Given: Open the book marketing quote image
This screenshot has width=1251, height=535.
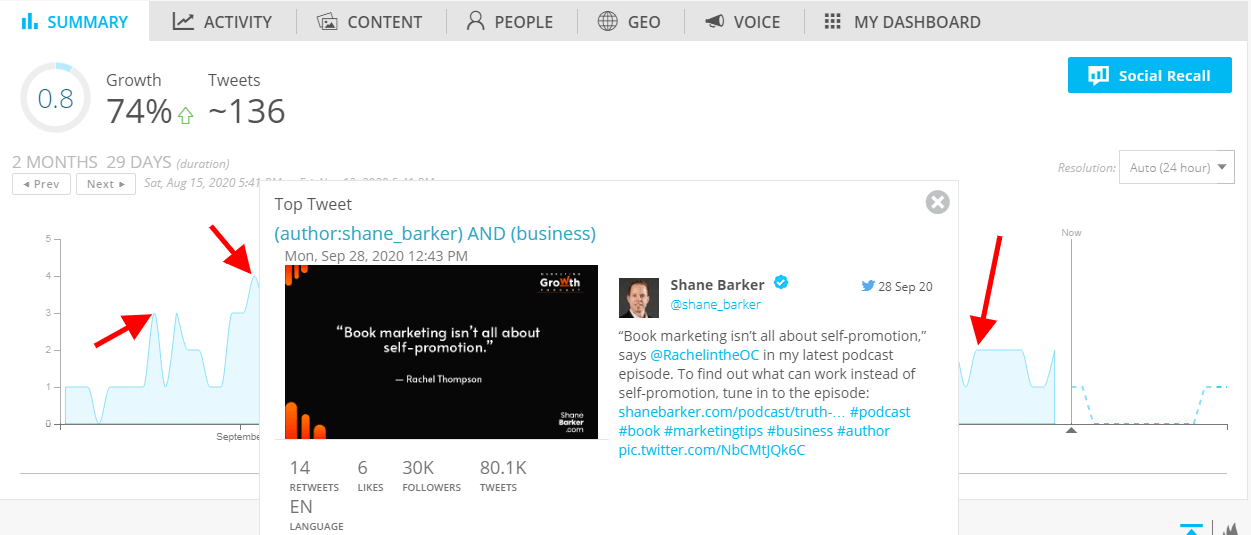Looking at the screenshot, I should point(441,352).
